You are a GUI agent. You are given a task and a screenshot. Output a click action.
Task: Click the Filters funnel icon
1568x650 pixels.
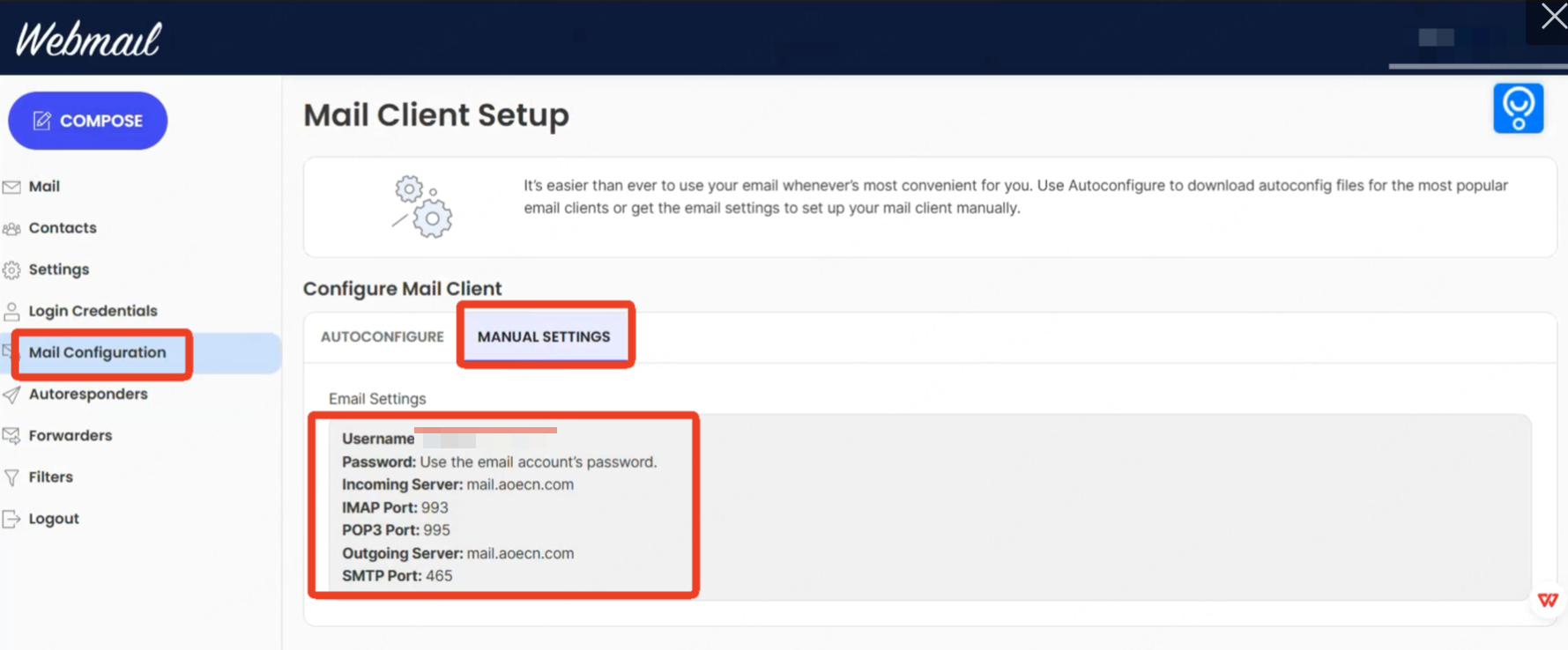click(11, 477)
